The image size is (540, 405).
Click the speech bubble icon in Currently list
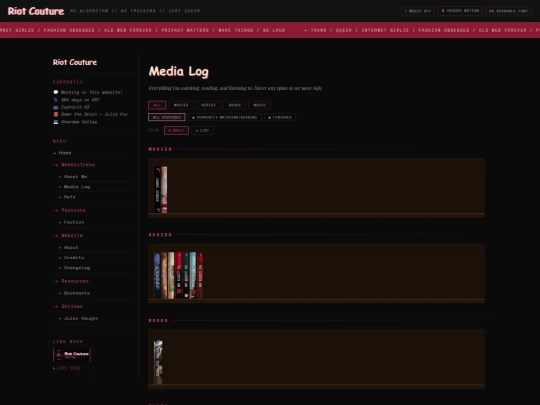[x=56, y=92]
